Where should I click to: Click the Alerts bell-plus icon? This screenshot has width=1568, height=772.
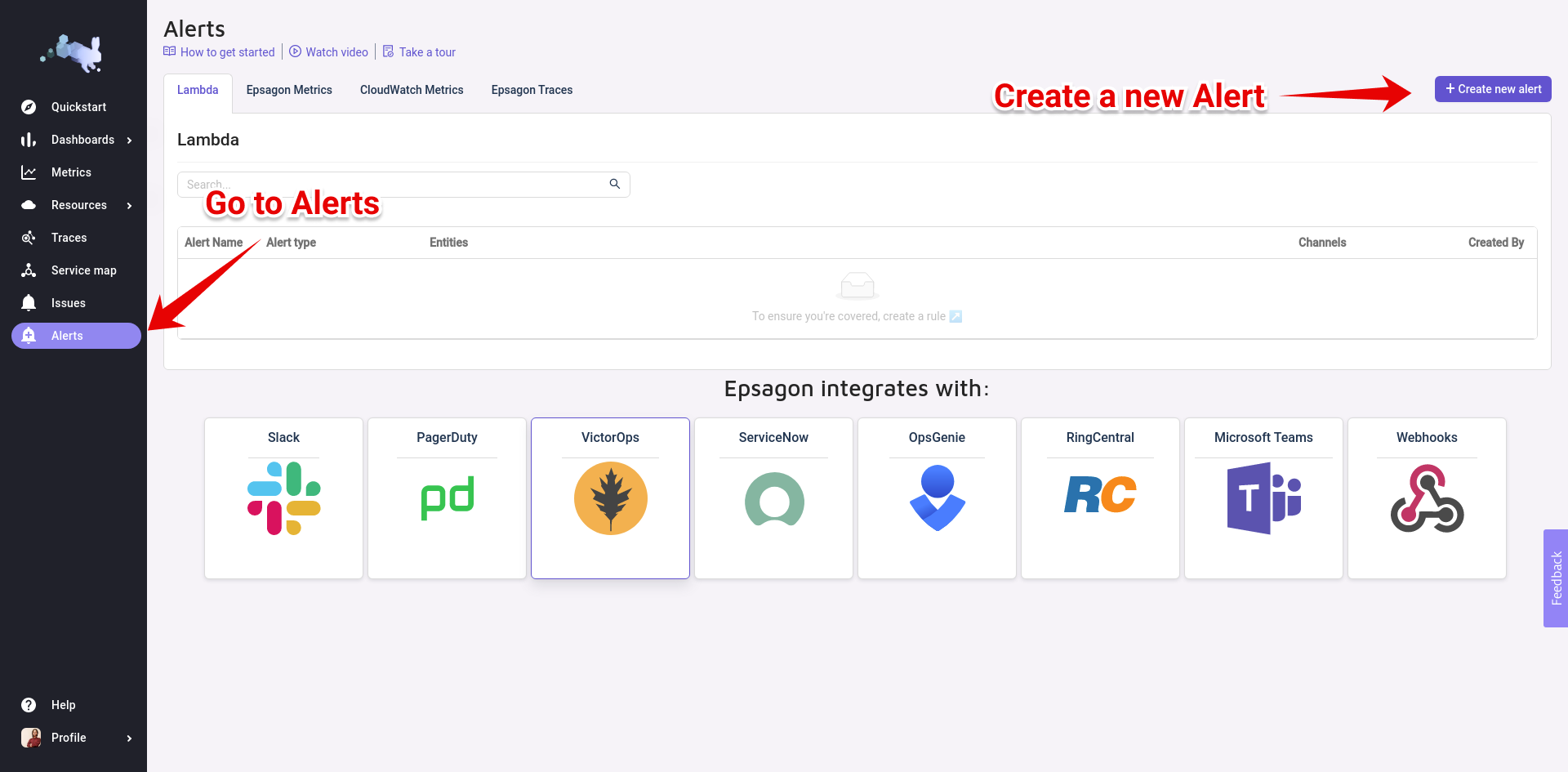point(29,336)
